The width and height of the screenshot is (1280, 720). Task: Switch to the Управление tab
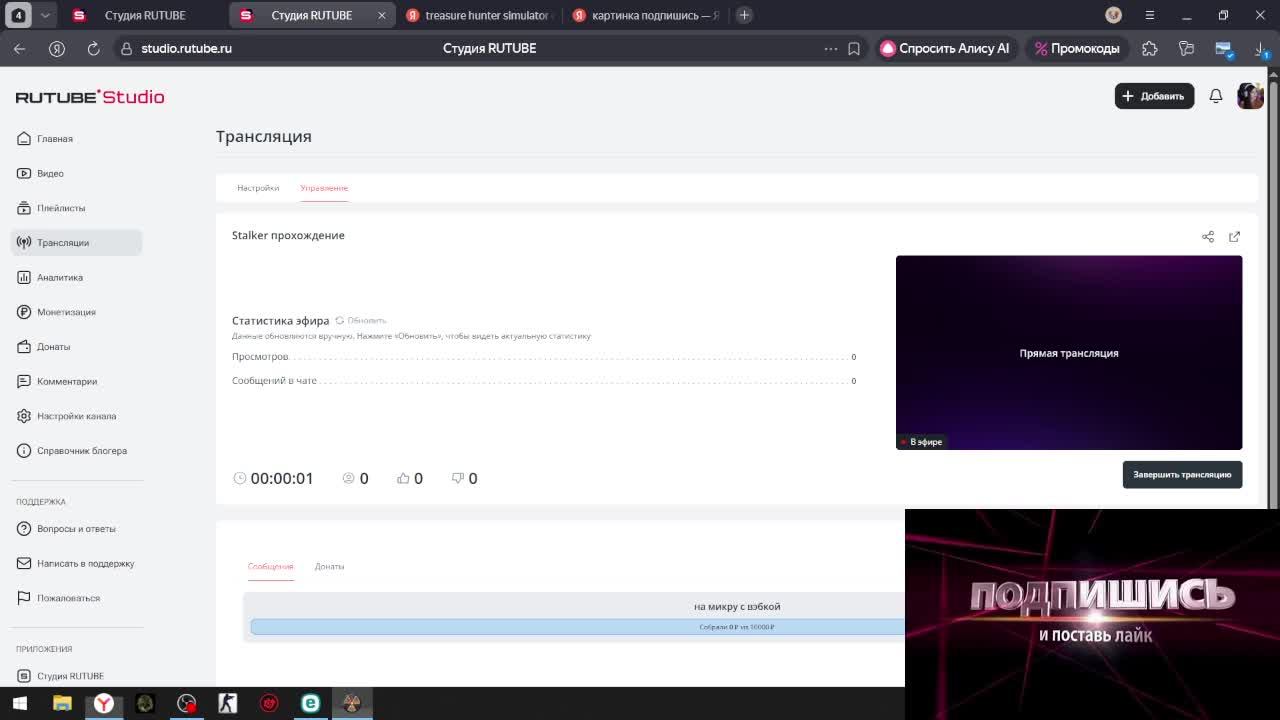[324, 188]
